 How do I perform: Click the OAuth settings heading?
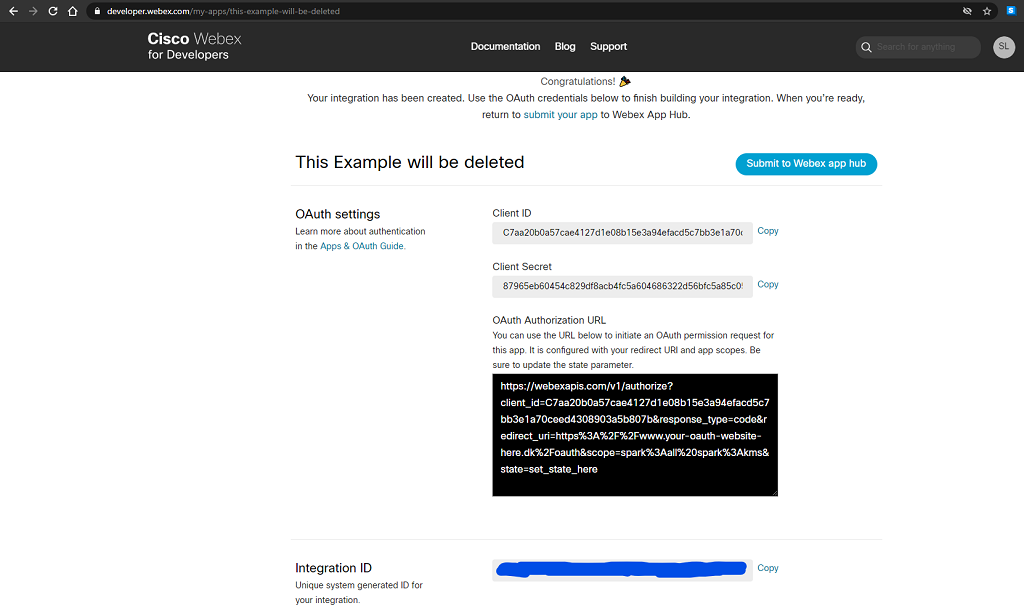click(x=338, y=214)
